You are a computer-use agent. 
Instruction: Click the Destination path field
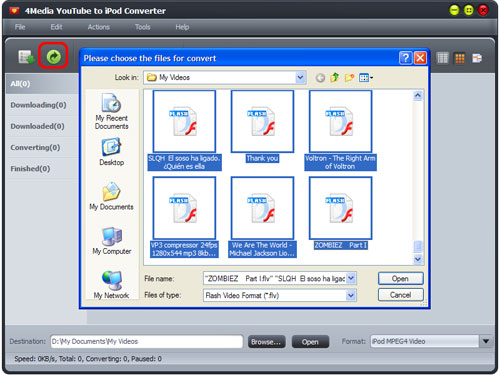[147, 342]
